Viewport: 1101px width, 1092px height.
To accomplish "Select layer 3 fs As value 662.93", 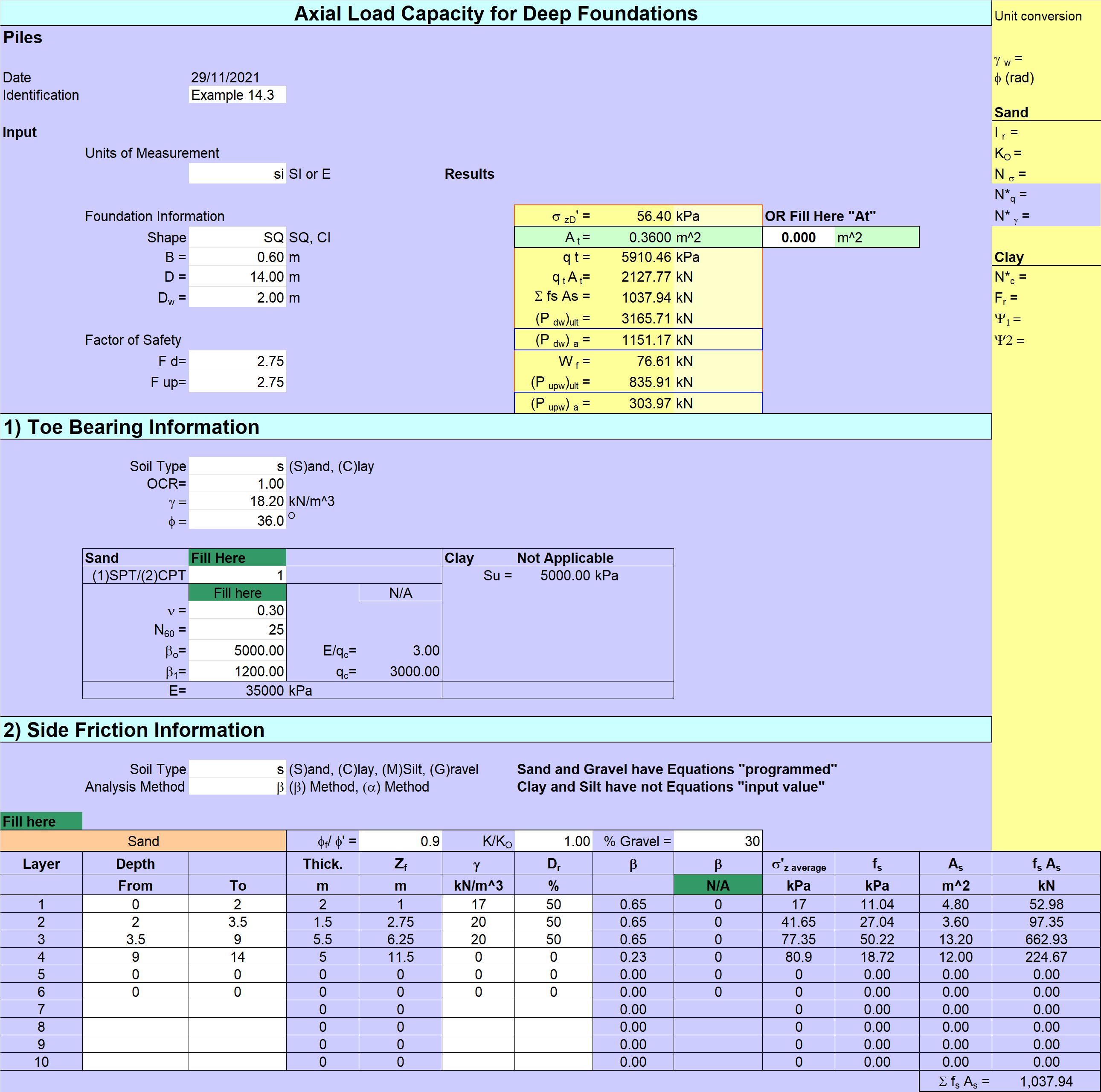I will click(1046, 939).
